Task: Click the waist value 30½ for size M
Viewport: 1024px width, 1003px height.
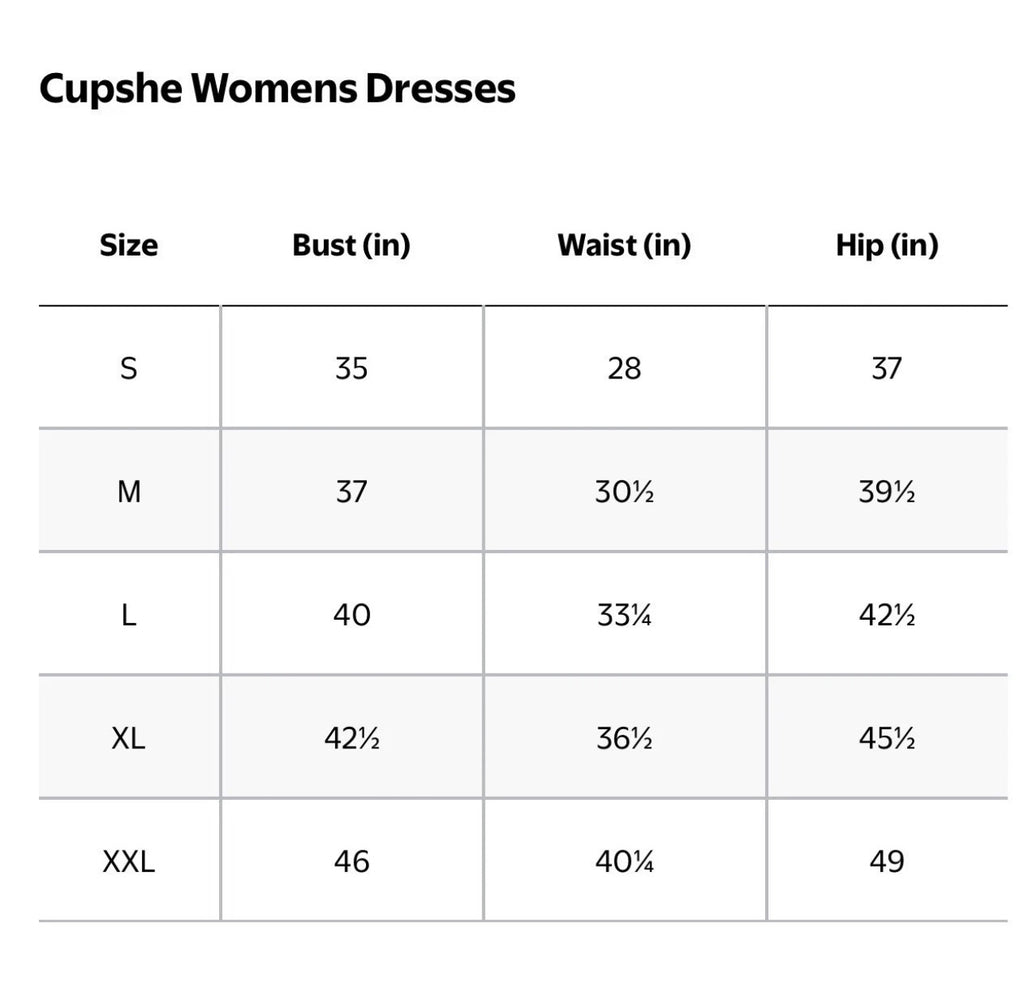Action: tap(624, 492)
